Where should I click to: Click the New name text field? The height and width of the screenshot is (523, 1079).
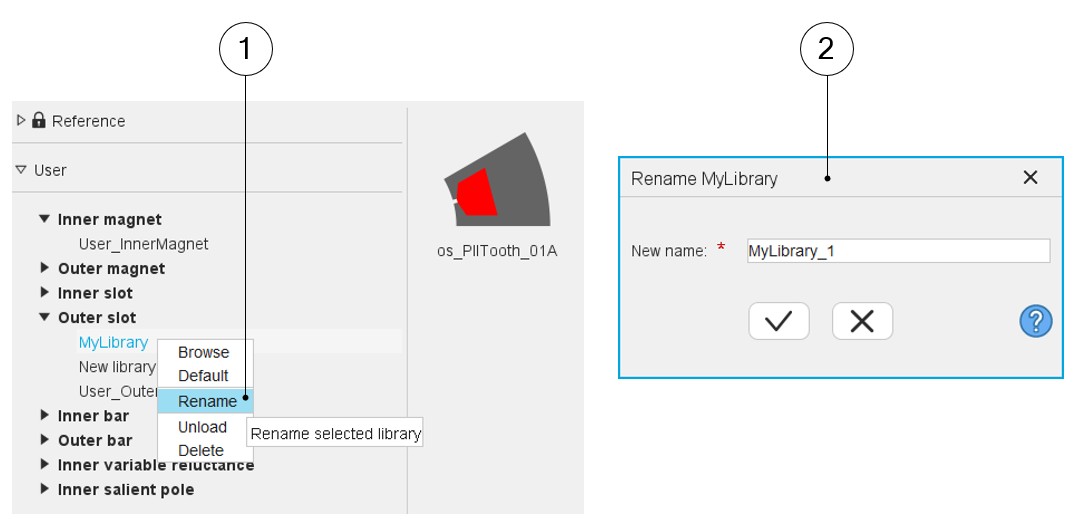(x=897, y=250)
